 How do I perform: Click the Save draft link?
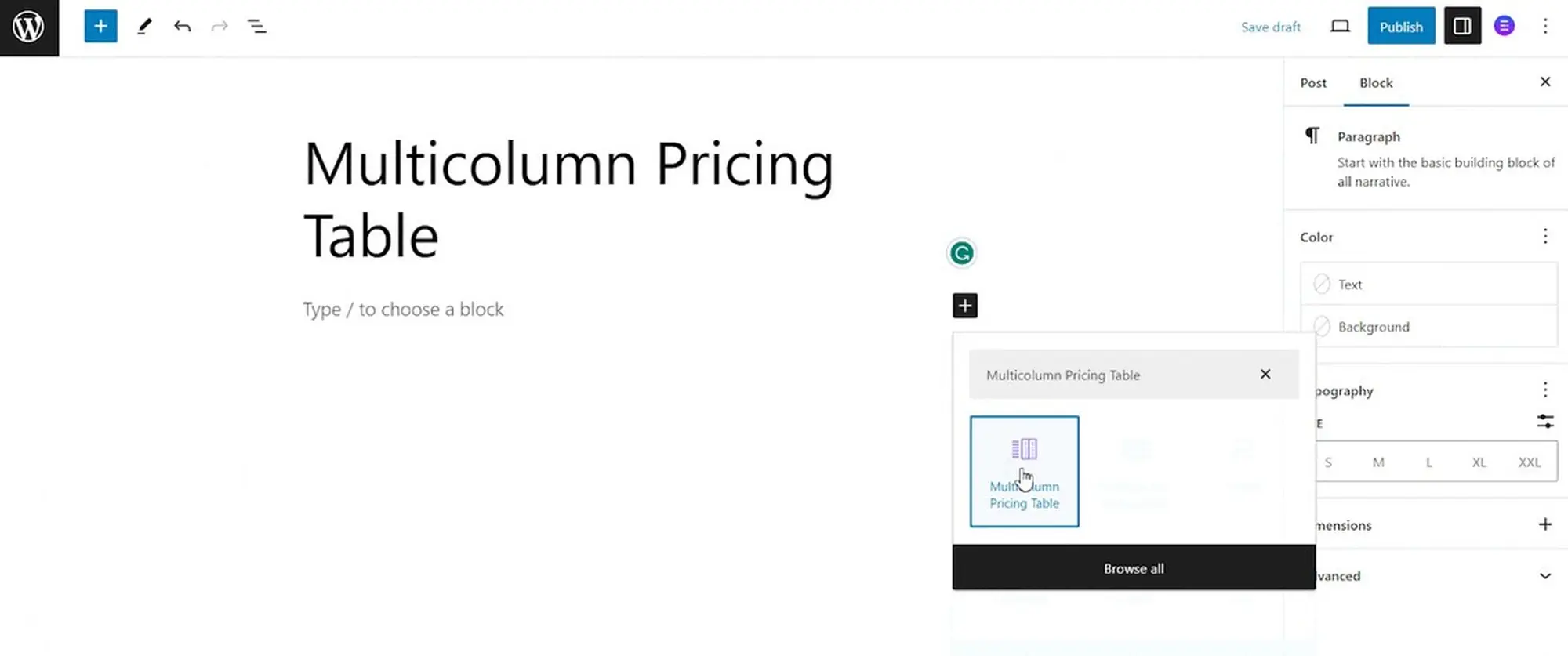point(1270,27)
